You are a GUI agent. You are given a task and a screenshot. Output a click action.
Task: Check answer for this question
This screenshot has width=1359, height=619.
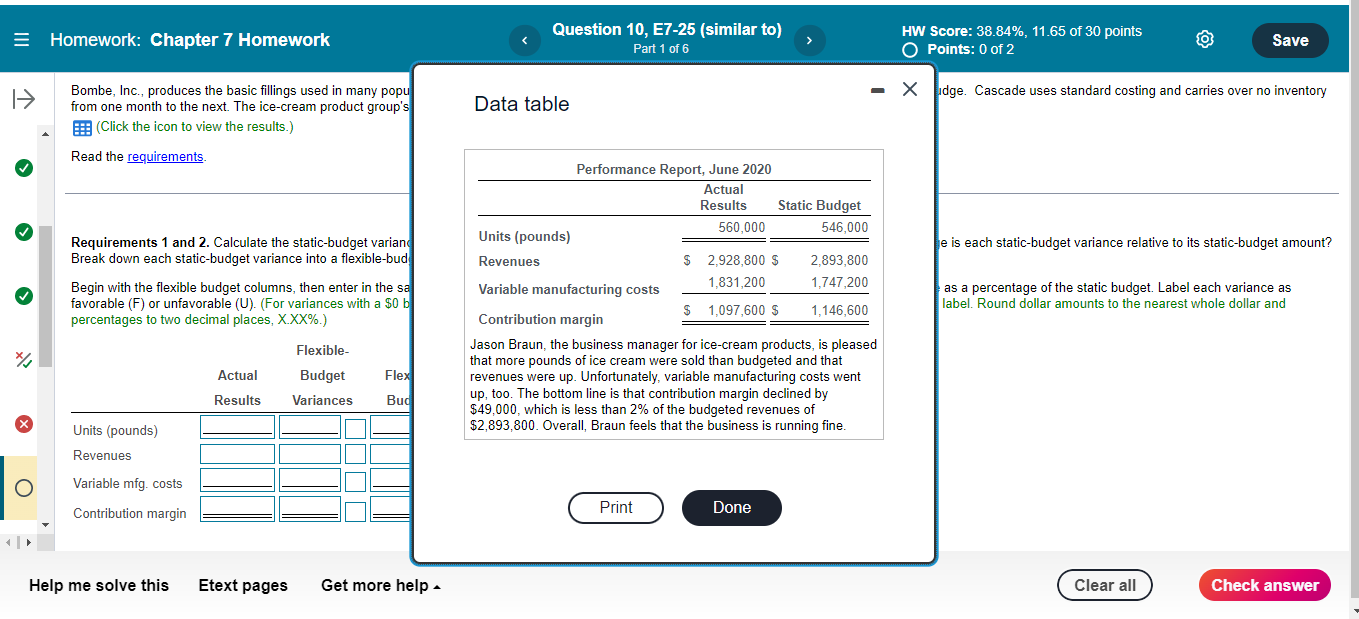pos(1265,585)
